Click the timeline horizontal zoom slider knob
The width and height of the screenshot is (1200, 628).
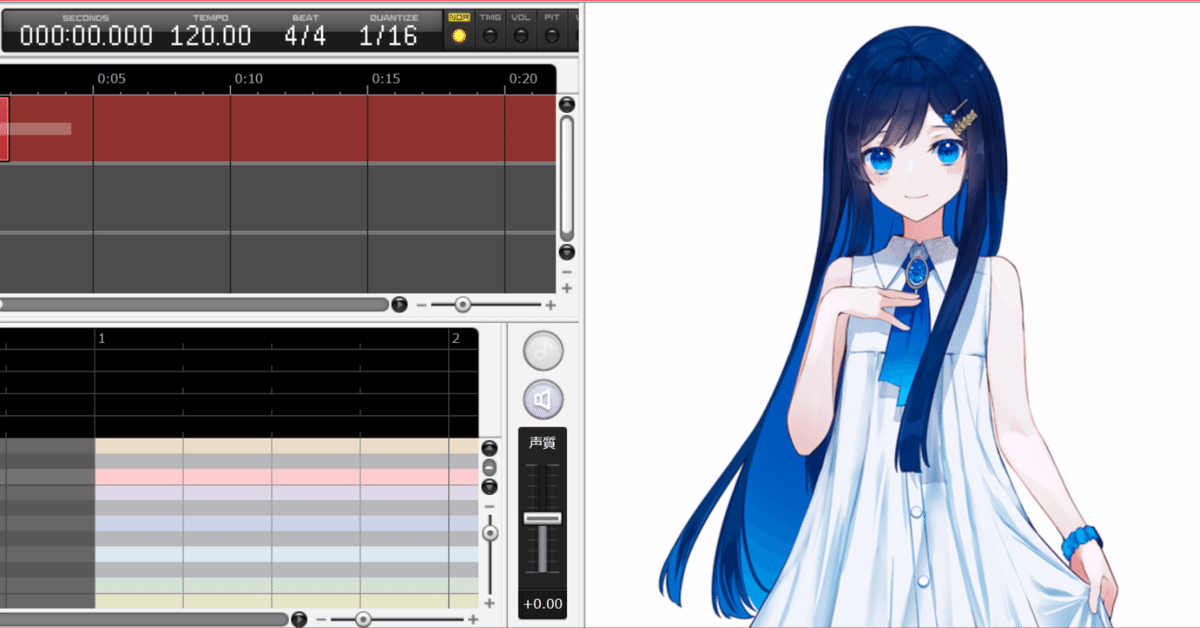pyautogui.click(x=463, y=304)
